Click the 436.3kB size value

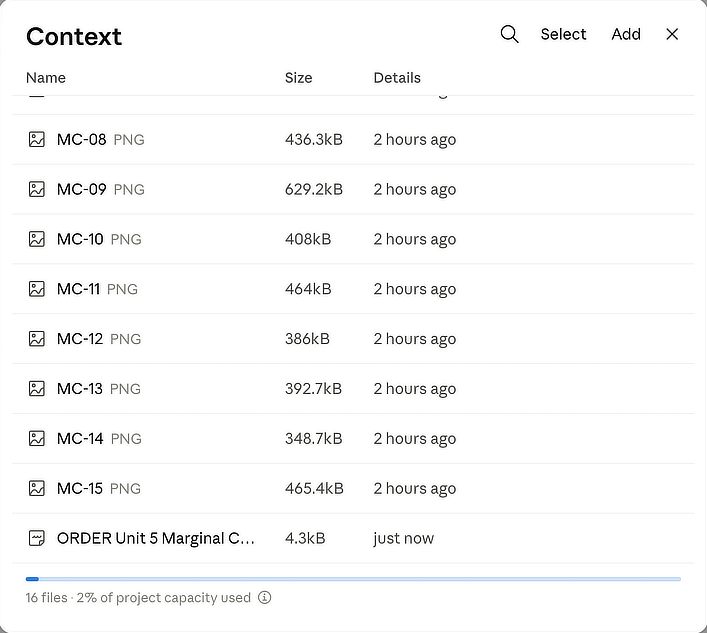tap(314, 139)
